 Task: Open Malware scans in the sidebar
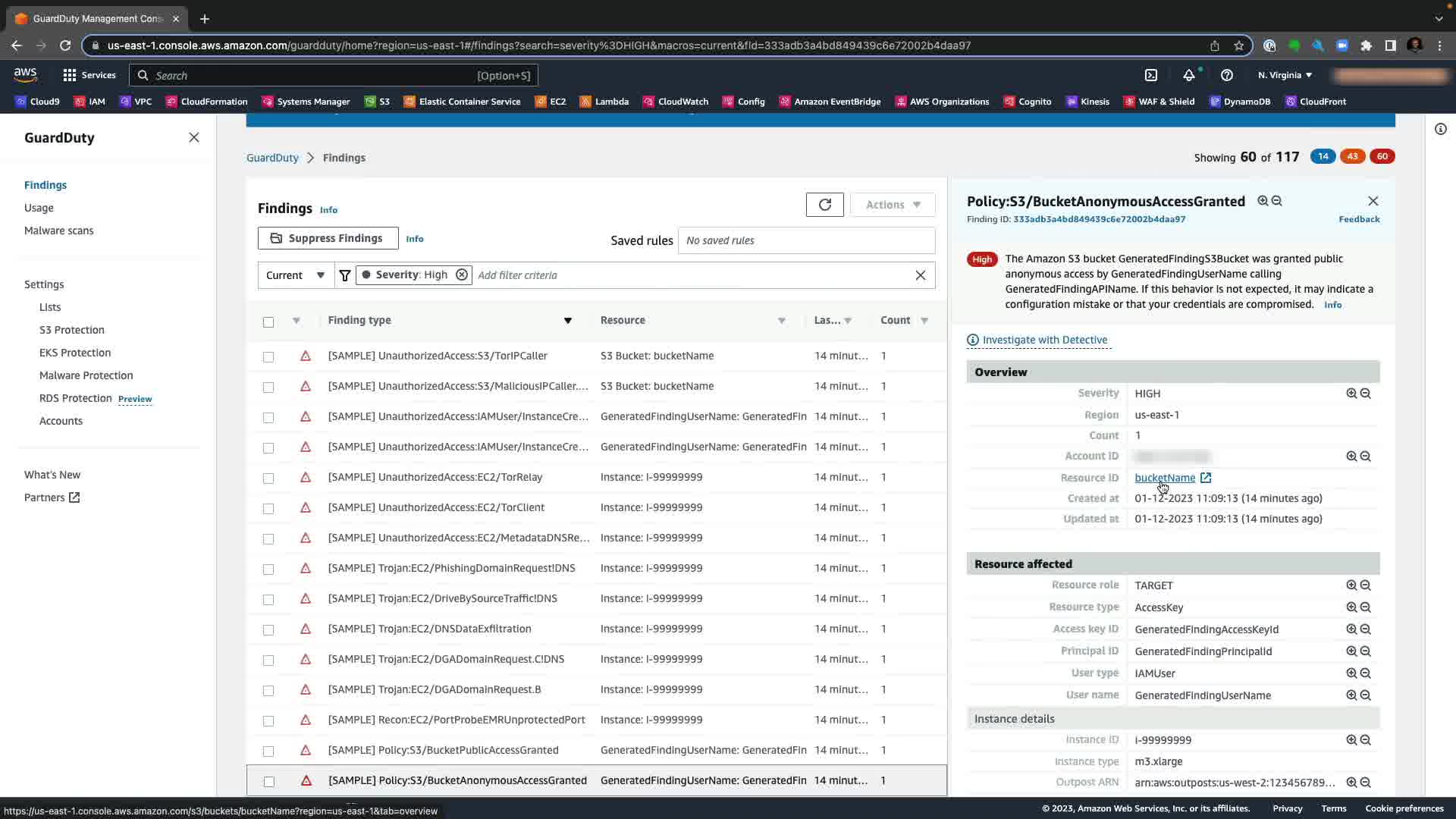59,231
